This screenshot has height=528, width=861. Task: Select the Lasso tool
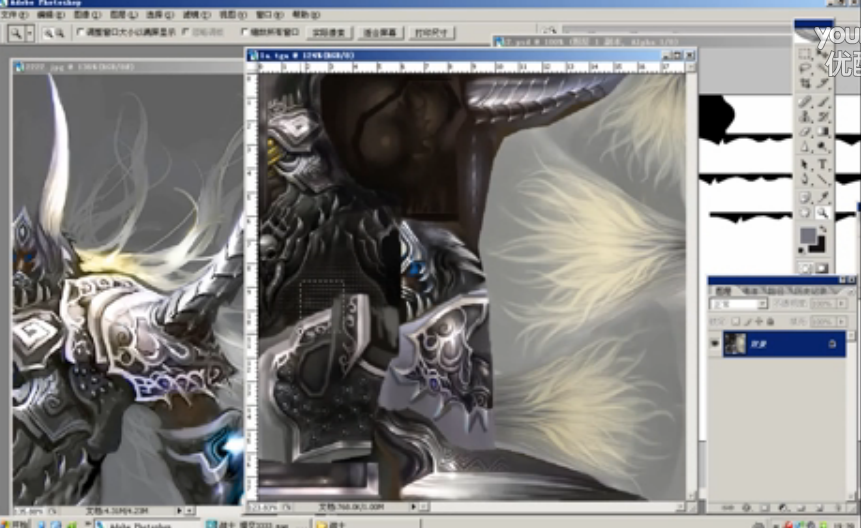point(805,69)
